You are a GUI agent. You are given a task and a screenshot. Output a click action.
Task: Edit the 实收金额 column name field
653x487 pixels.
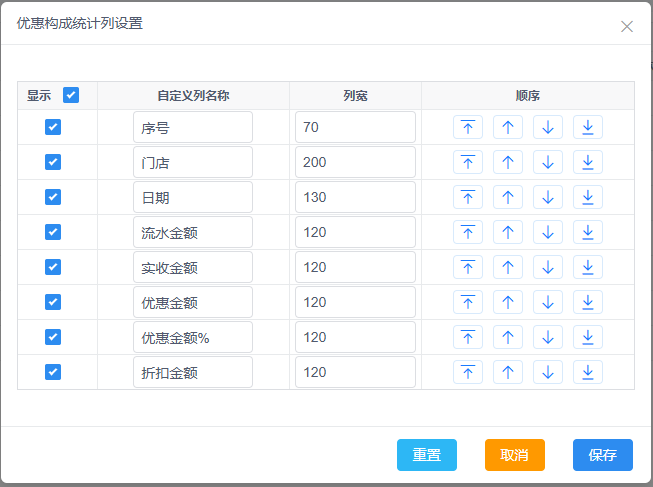point(193,267)
